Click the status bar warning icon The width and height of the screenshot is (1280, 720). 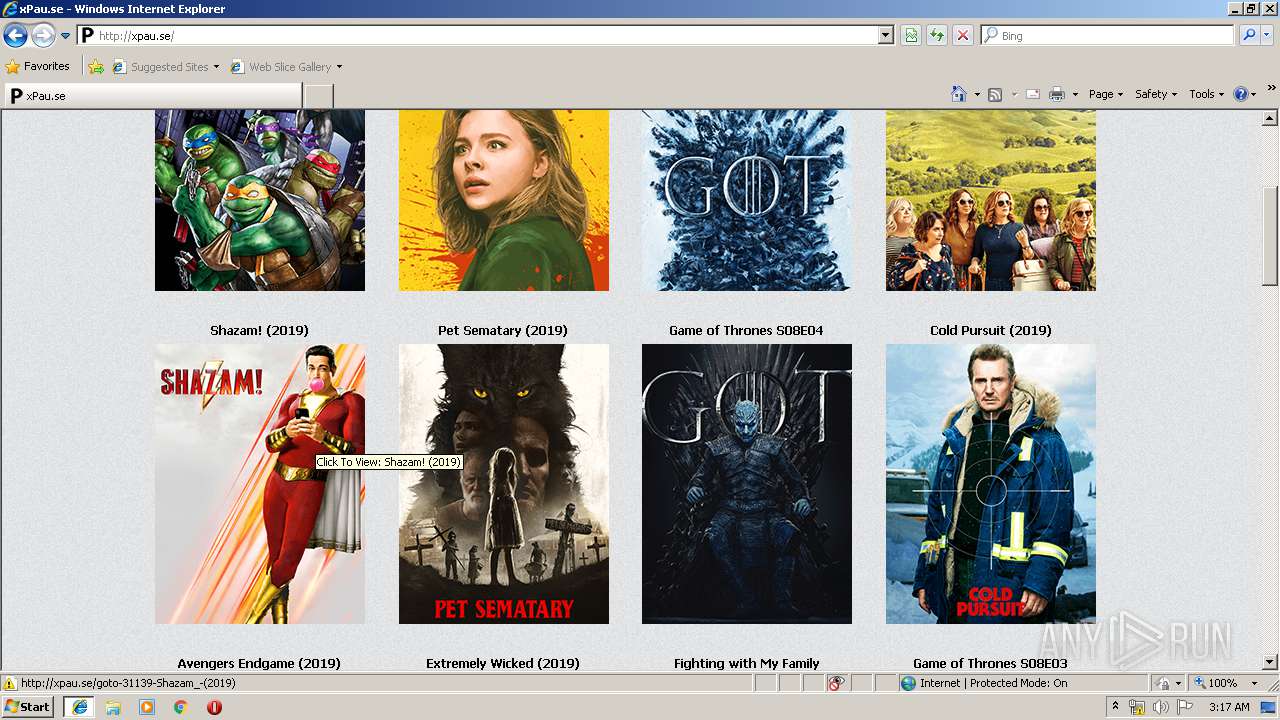pos(10,684)
